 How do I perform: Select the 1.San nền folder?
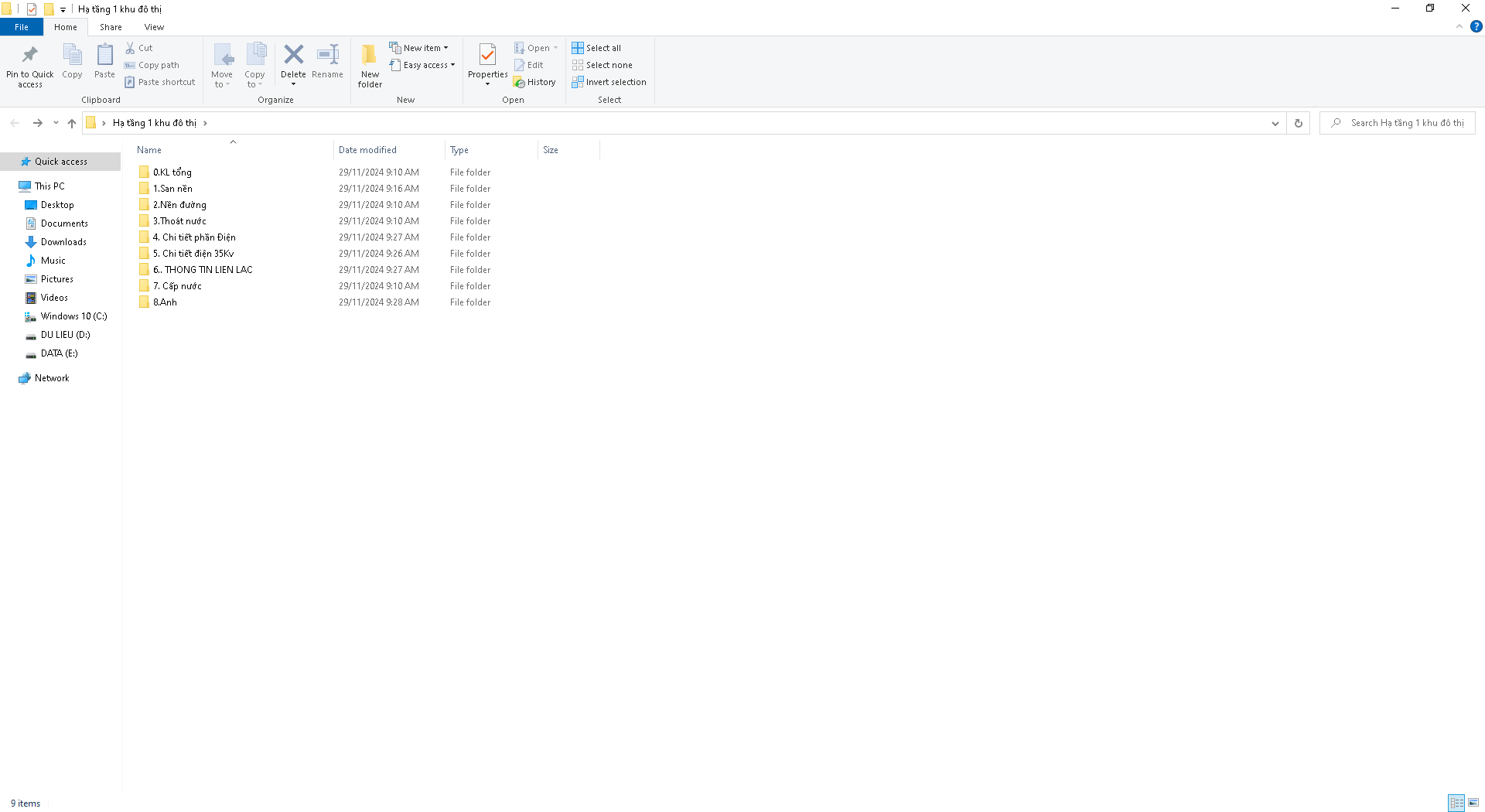172,189
